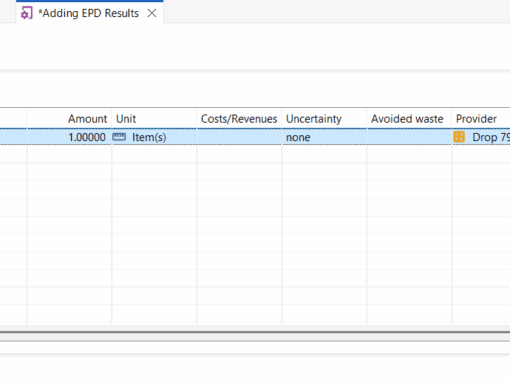Click the Costs/Revenues column header
Viewport: 510px width, 382px height.
(x=239, y=119)
